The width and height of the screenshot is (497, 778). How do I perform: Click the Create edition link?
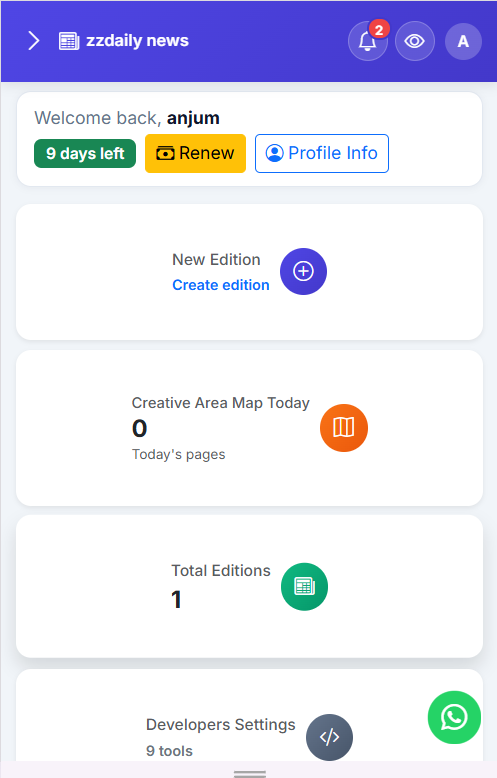click(221, 285)
